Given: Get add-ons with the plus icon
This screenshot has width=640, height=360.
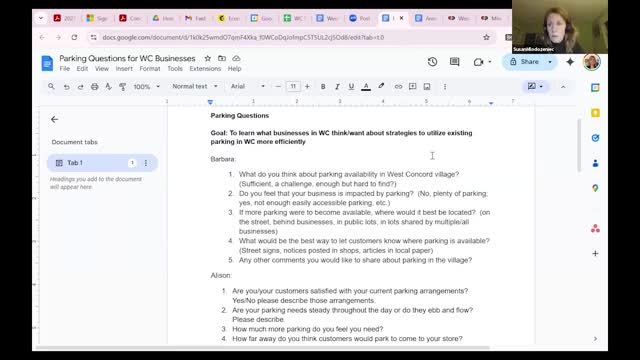Looking at the screenshot, I should coord(595,253).
